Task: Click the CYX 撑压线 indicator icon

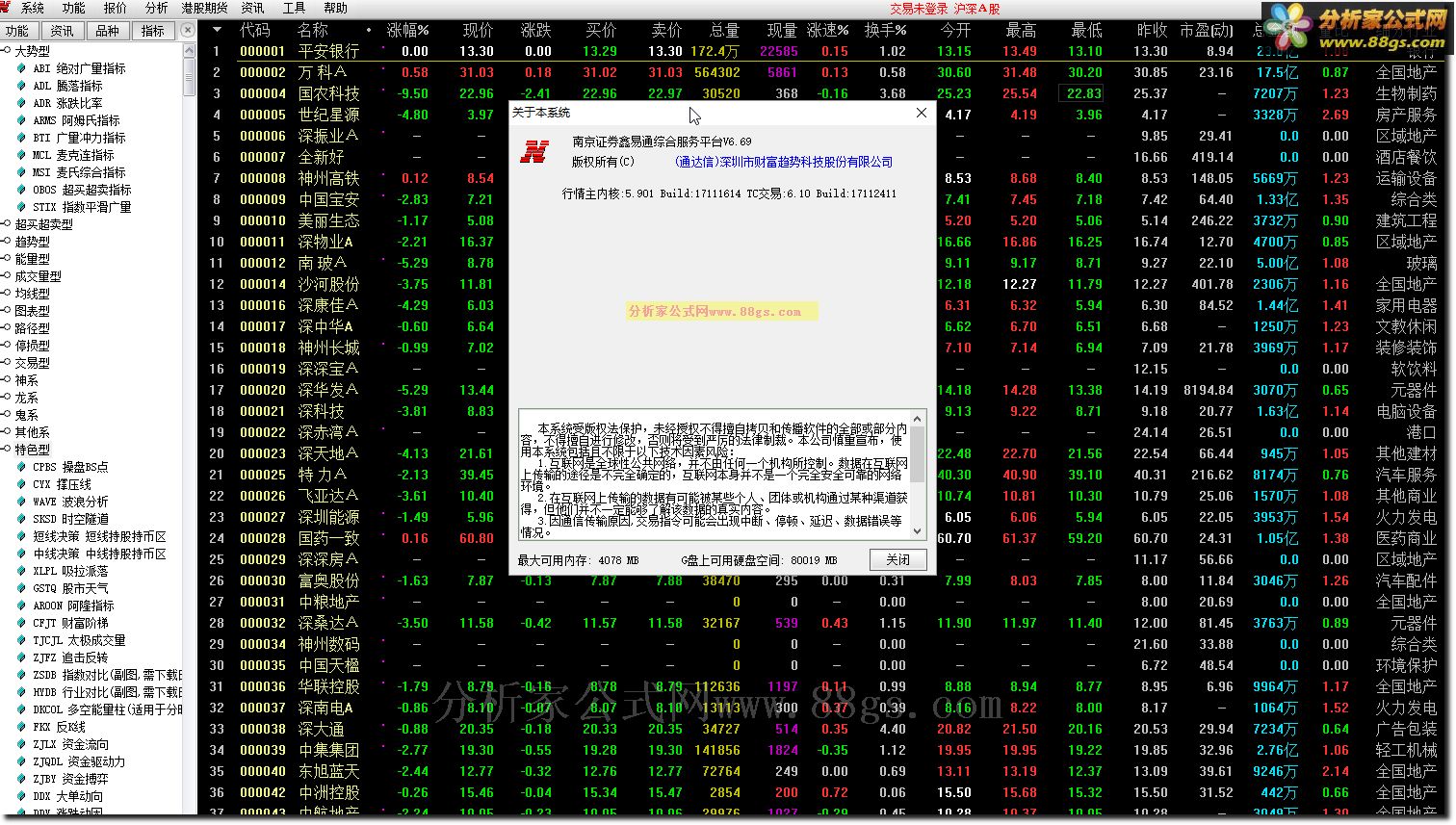Action: coord(22,484)
